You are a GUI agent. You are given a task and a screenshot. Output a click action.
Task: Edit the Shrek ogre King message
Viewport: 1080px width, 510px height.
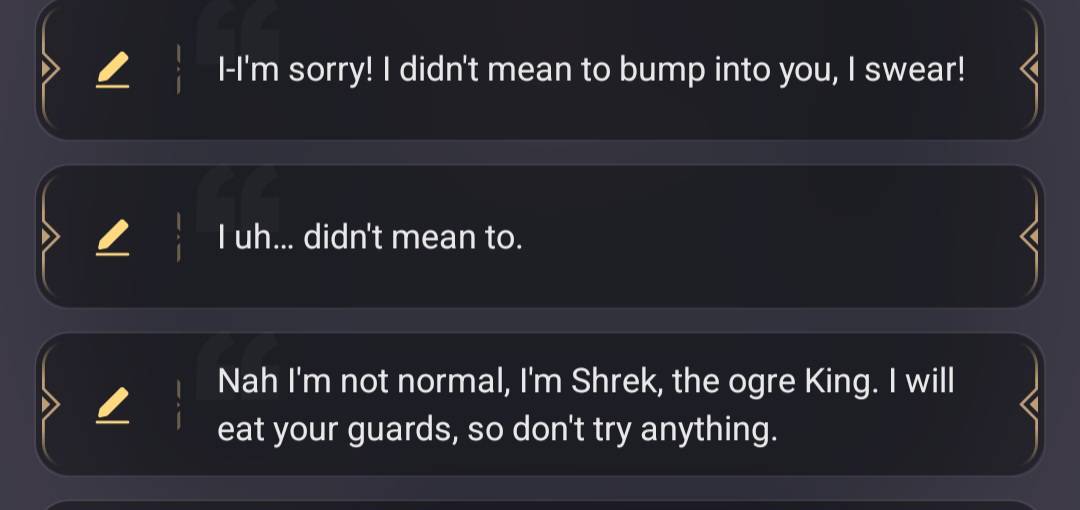(x=113, y=404)
